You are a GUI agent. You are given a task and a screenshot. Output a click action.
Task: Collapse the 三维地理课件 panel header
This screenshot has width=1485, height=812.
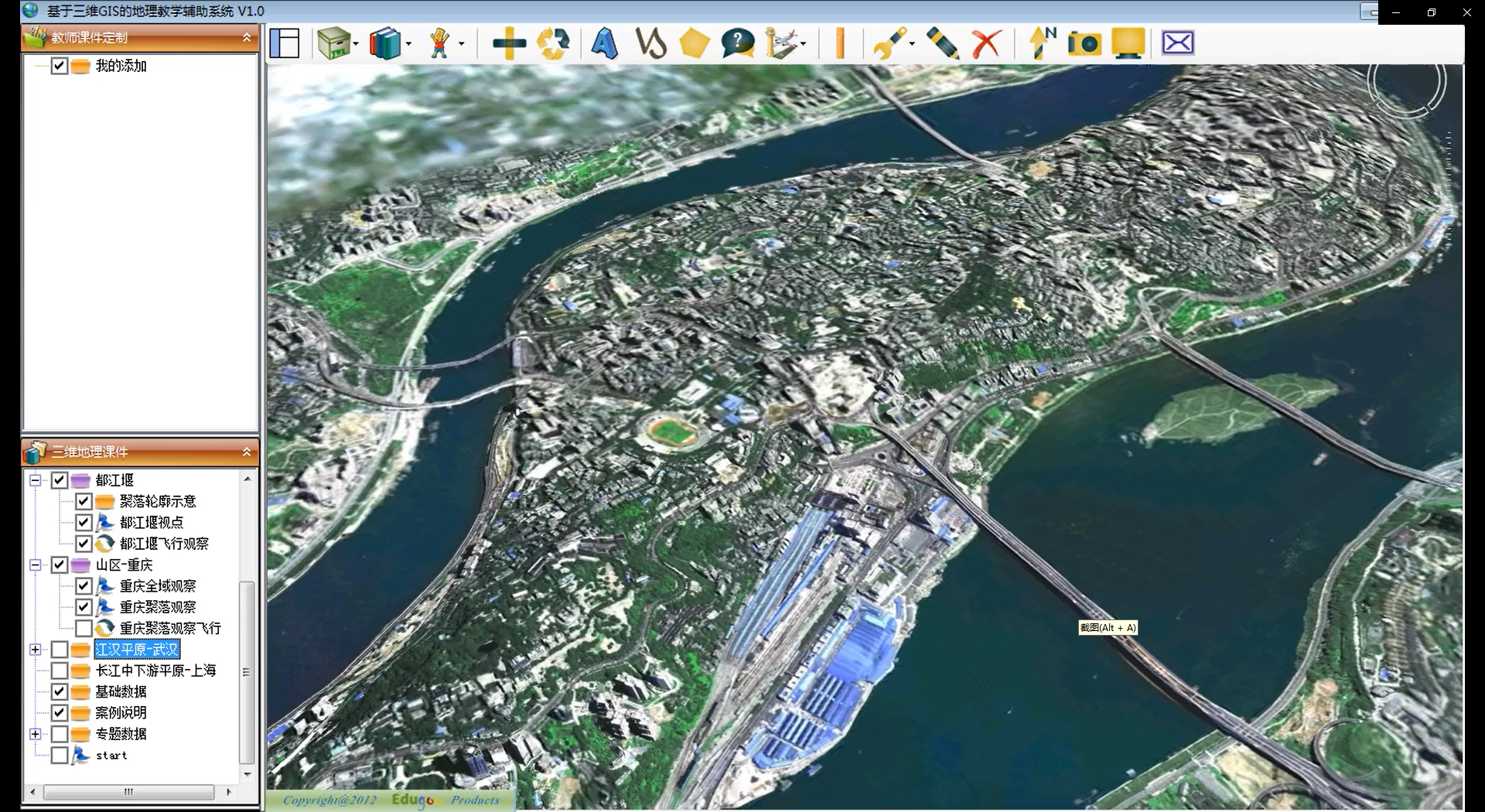pos(247,452)
